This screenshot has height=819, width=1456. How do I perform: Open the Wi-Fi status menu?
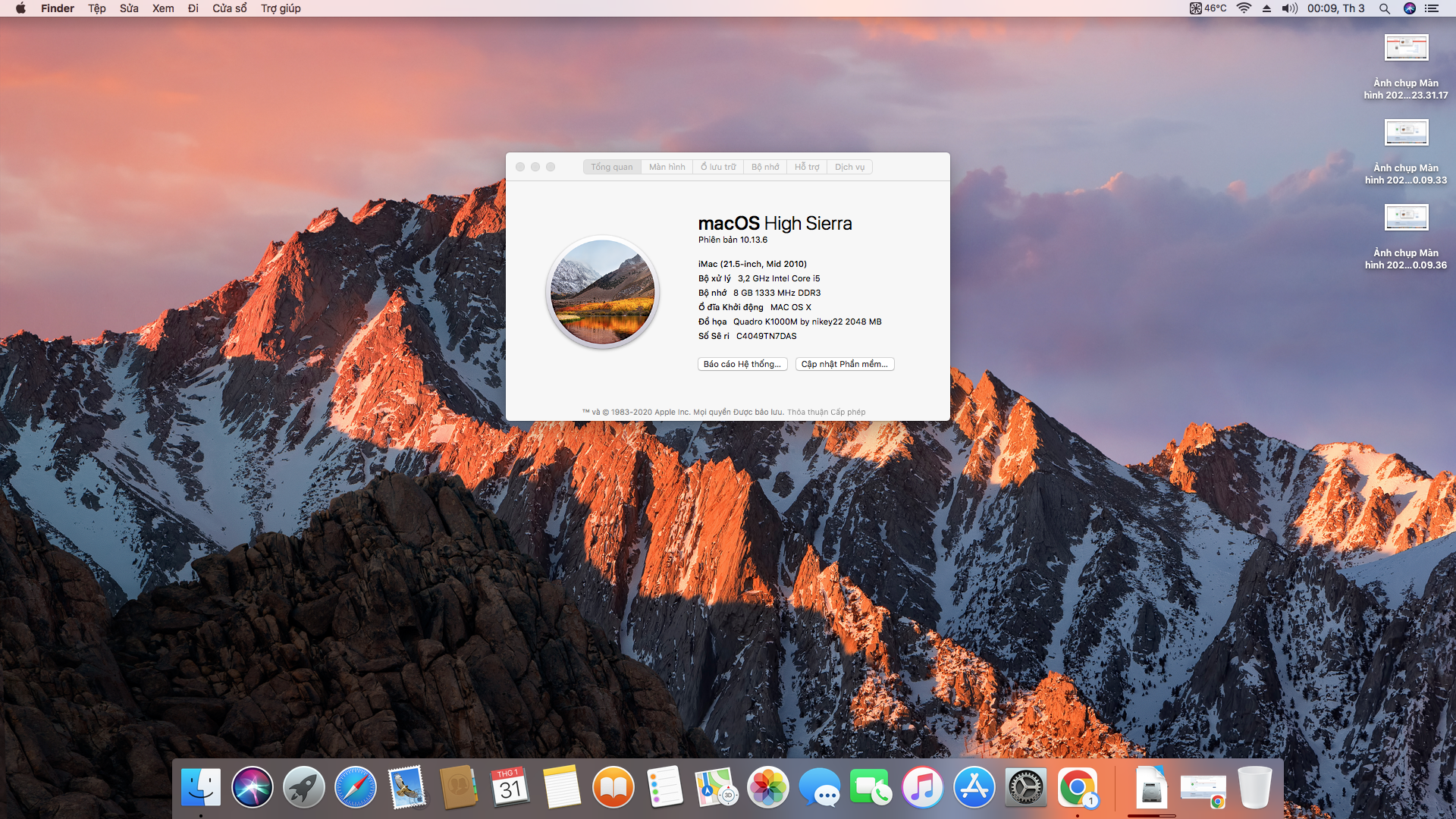click(x=1244, y=8)
